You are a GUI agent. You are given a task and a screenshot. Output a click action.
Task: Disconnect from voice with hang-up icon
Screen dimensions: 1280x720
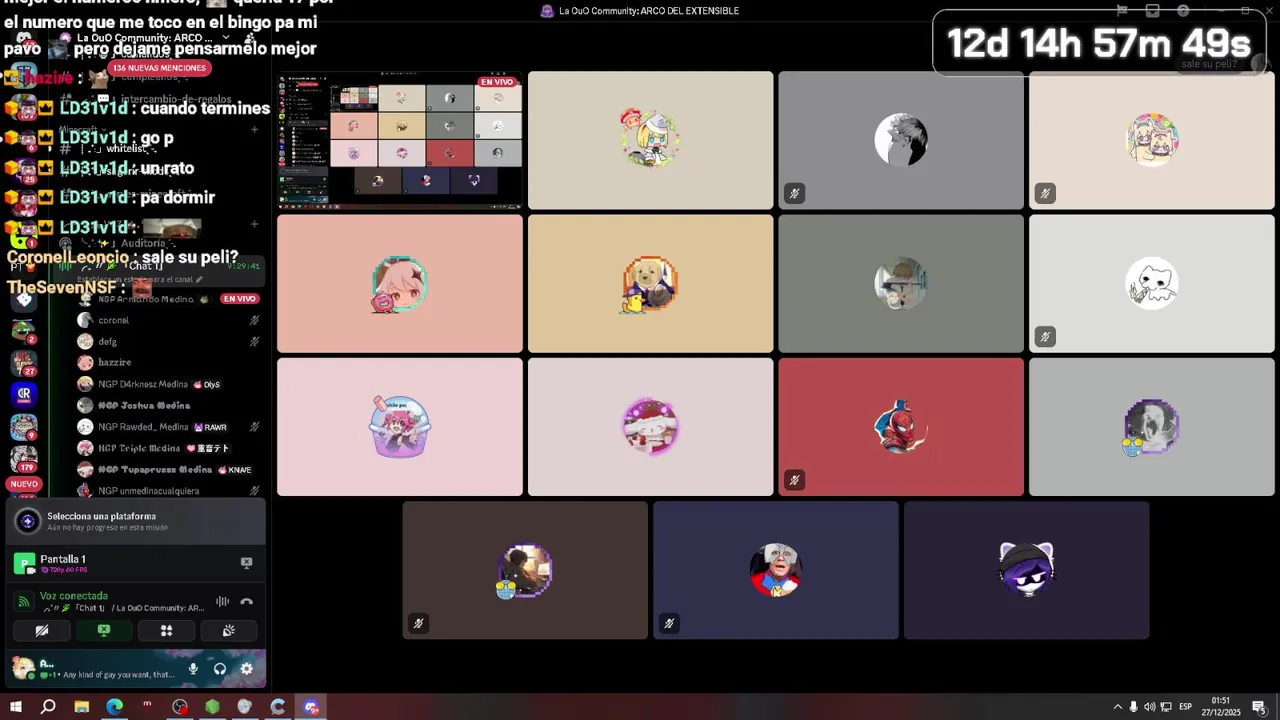tap(246, 601)
